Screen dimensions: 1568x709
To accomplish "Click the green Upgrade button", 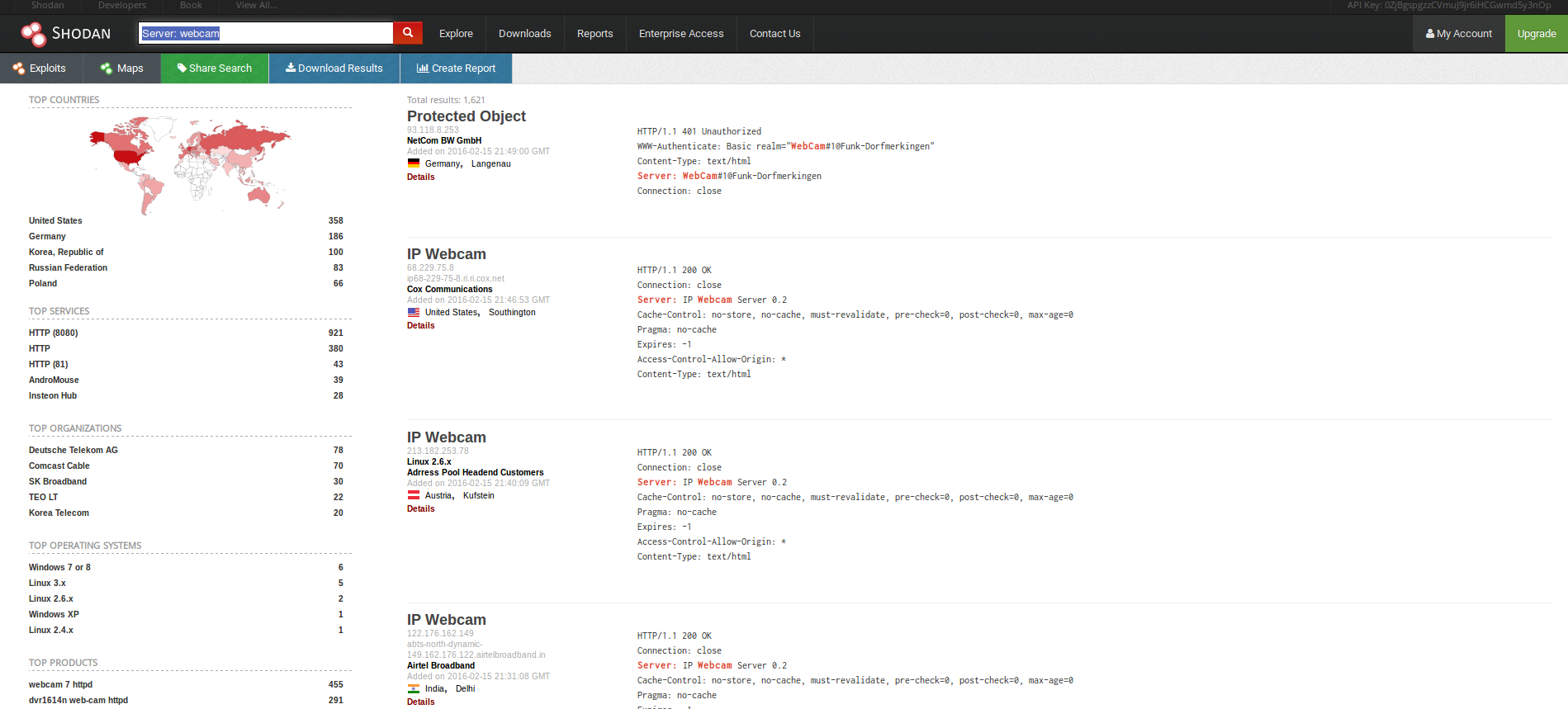I will point(1536,34).
